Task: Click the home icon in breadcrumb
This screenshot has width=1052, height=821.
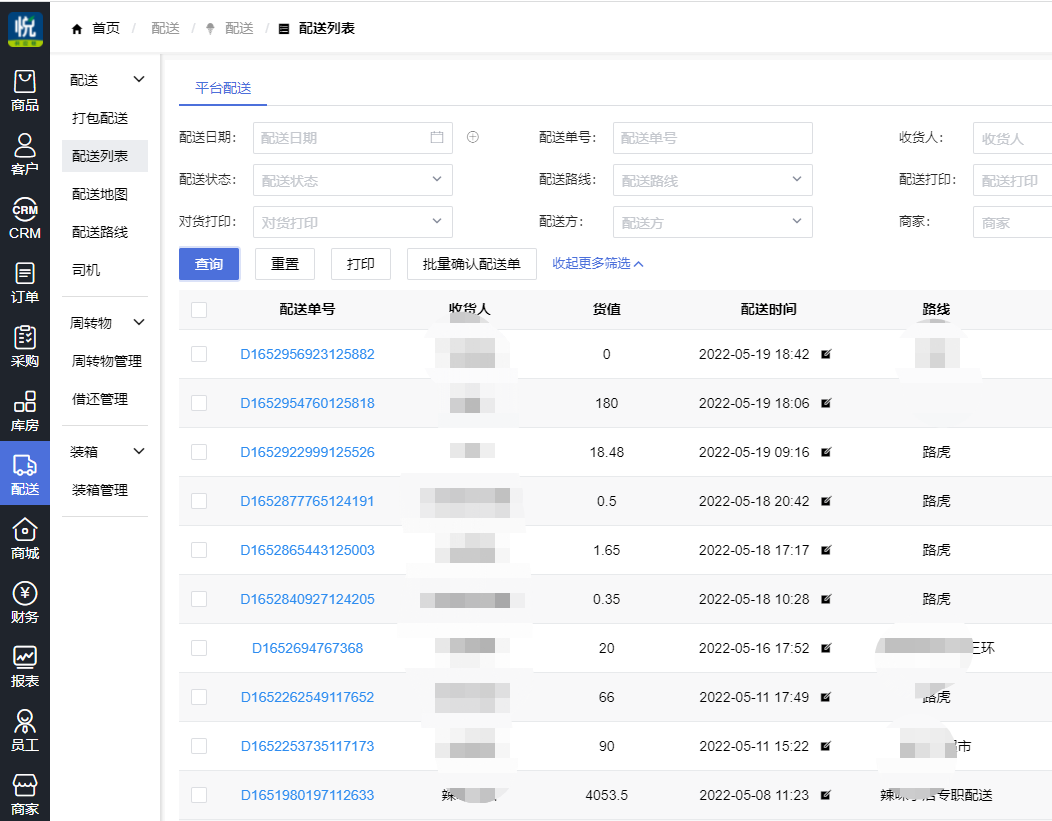Action: click(x=77, y=29)
